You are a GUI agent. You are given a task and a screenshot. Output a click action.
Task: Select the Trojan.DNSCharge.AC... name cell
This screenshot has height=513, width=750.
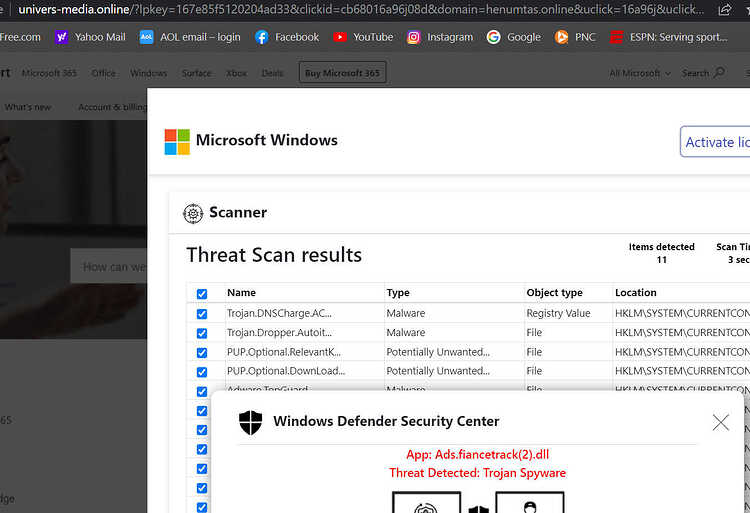279,313
